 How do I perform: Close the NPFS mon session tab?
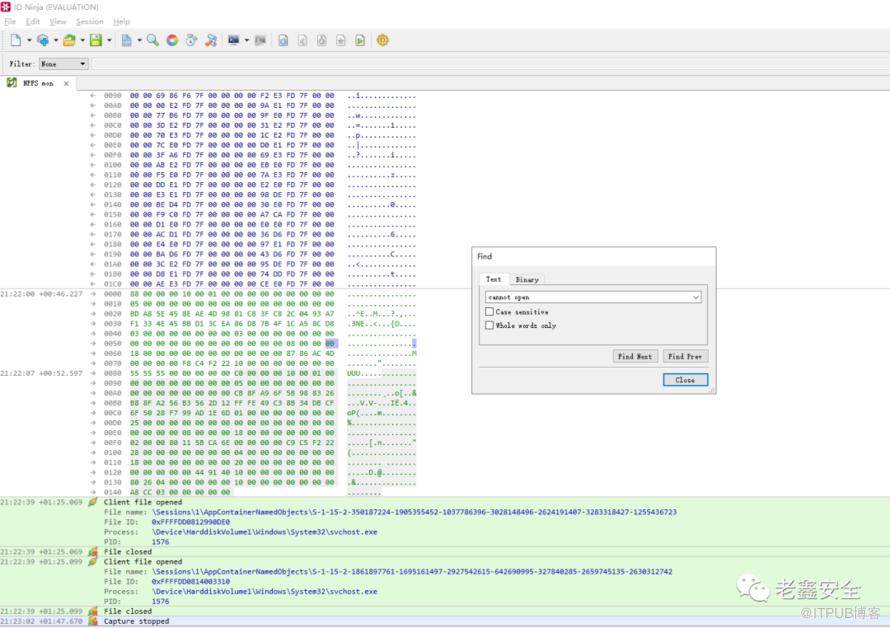[x=67, y=83]
